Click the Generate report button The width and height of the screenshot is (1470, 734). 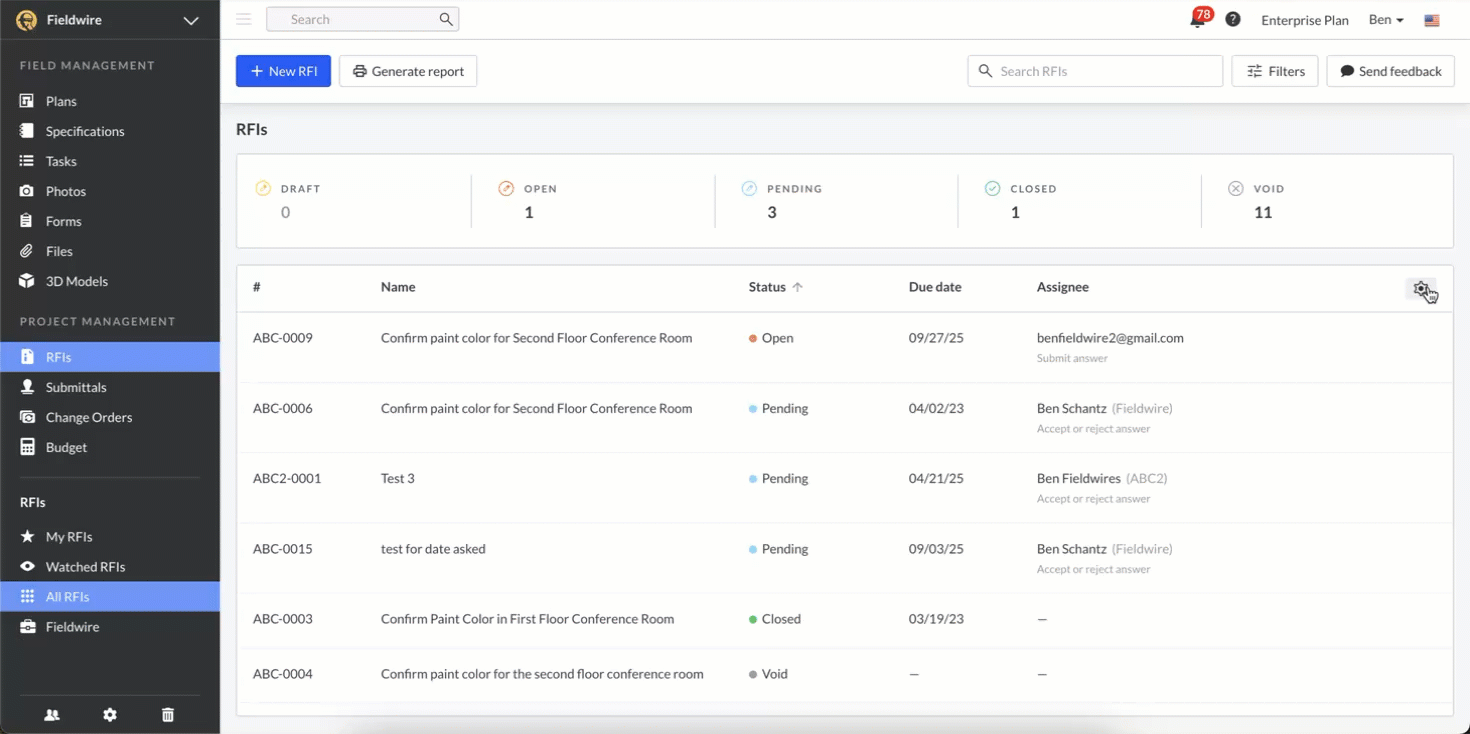(408, 71)
